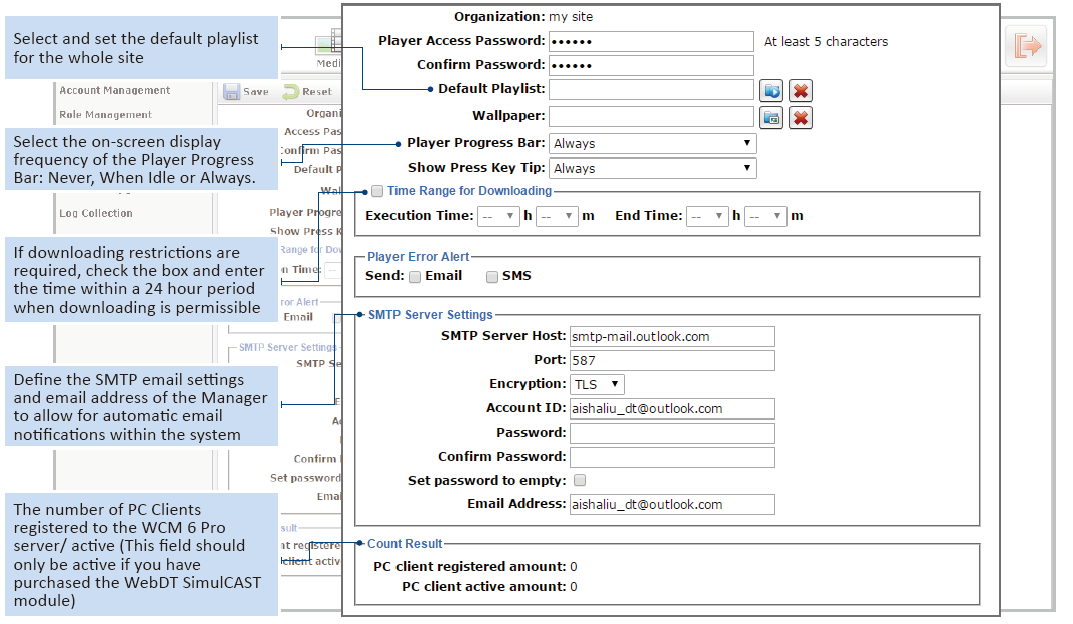The height and width of the screenshot is (624, 1073).
Task: Open the Show Press Key Tip dropdown
Action: (x=652, y=168)
